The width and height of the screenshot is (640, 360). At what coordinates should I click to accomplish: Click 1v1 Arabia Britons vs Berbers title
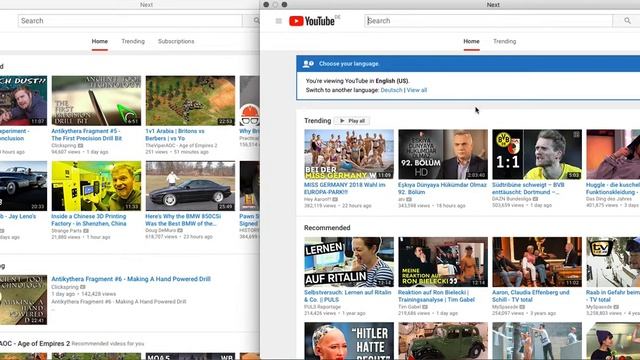175,135
